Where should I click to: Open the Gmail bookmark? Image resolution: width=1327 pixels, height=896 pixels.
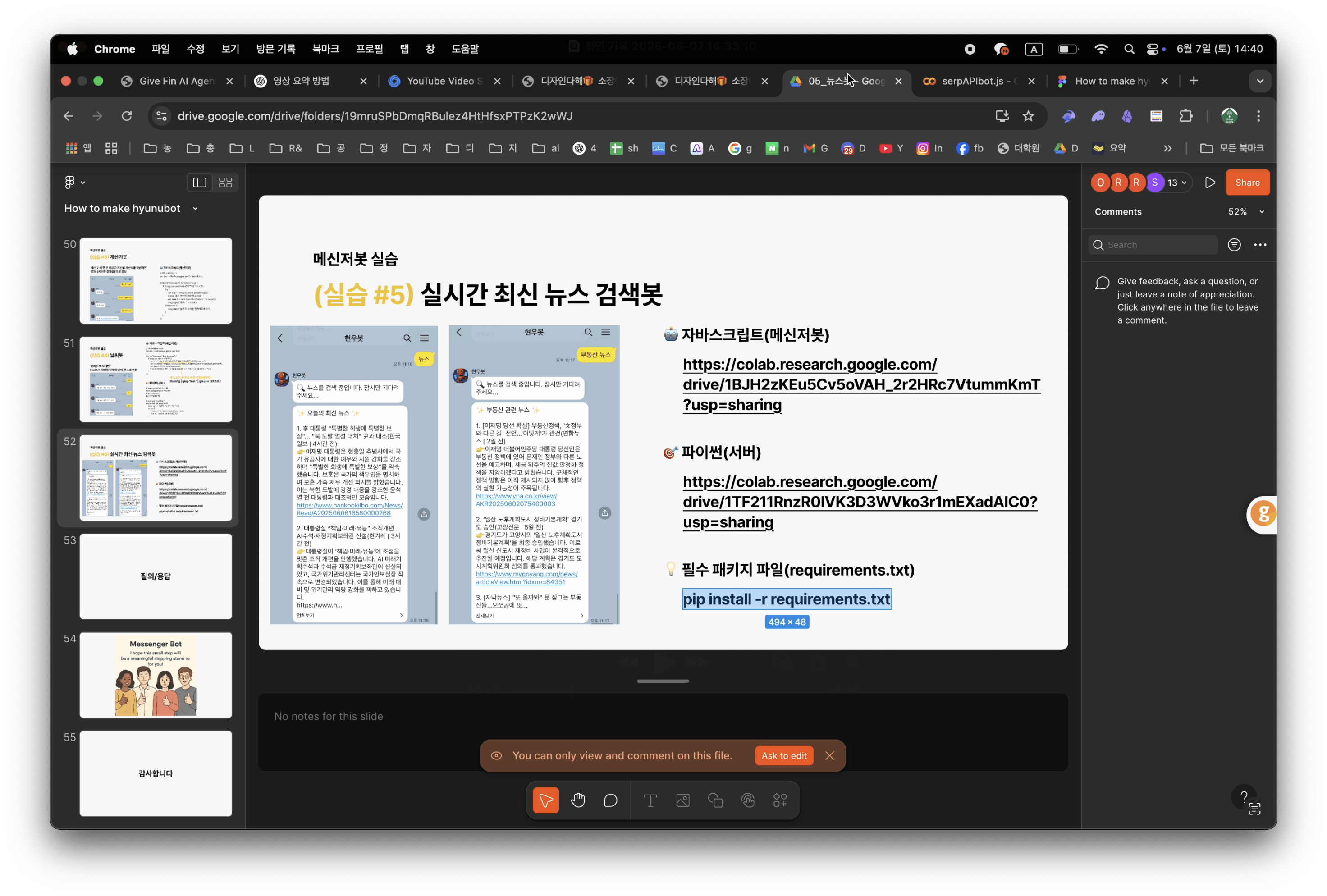point(815,148)
